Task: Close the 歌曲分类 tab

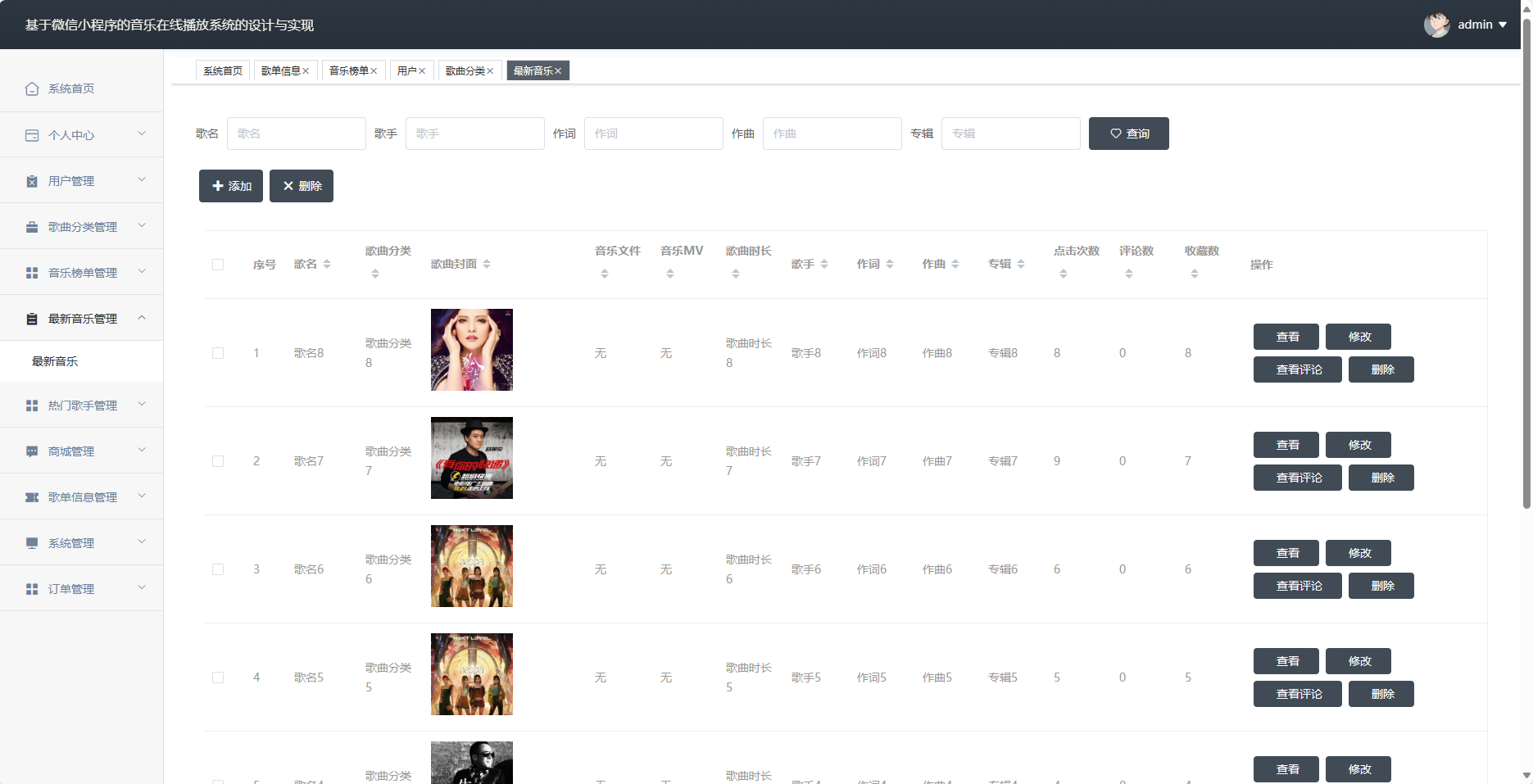Action: click(x=490, y=71)
